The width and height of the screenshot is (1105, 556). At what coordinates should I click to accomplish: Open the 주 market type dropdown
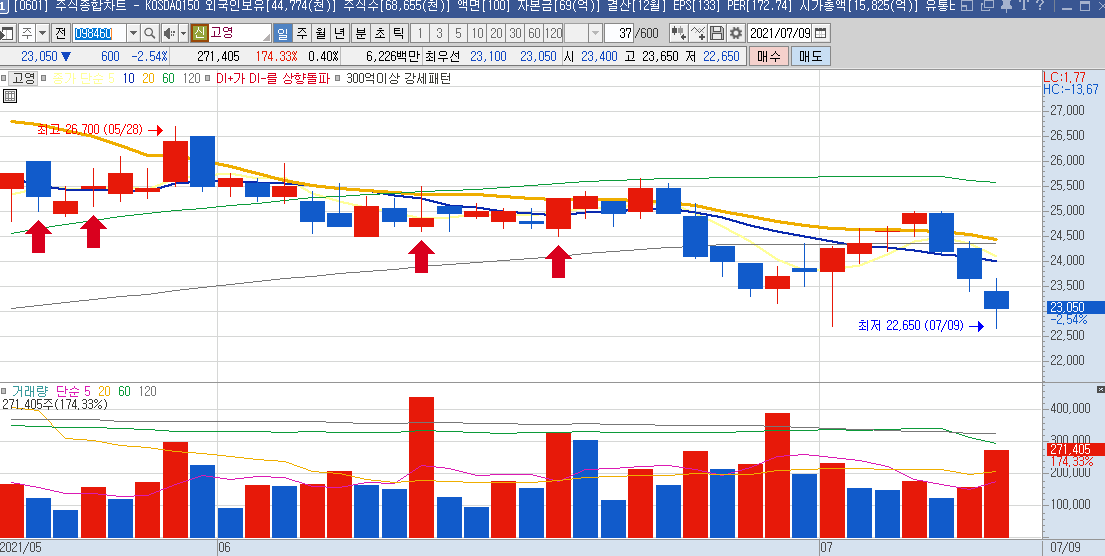click(42, 33)
